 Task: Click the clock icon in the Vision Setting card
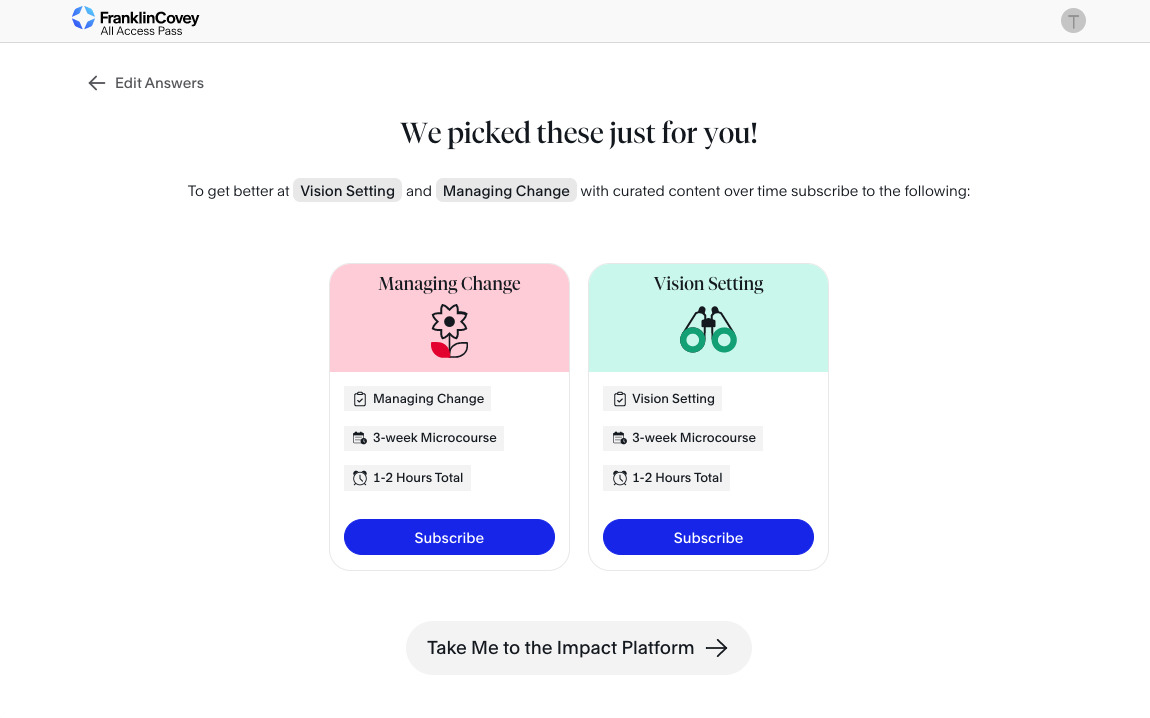point(619,478)
